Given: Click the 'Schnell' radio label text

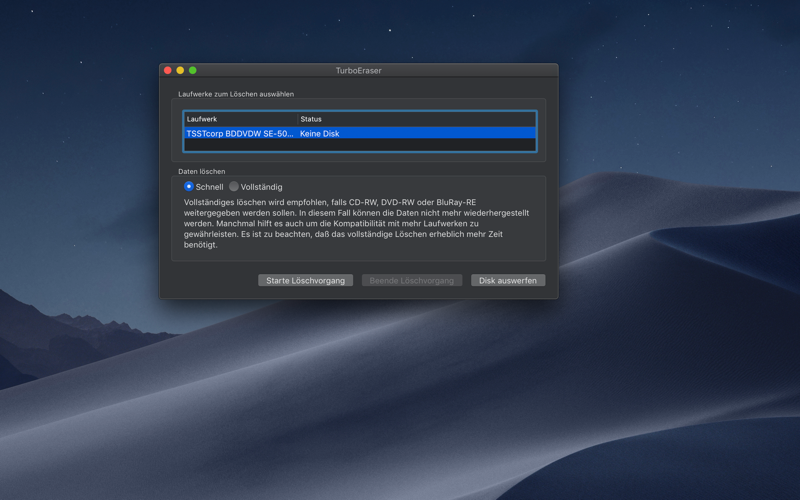Looking at the screenshot, I should (209, 187).
